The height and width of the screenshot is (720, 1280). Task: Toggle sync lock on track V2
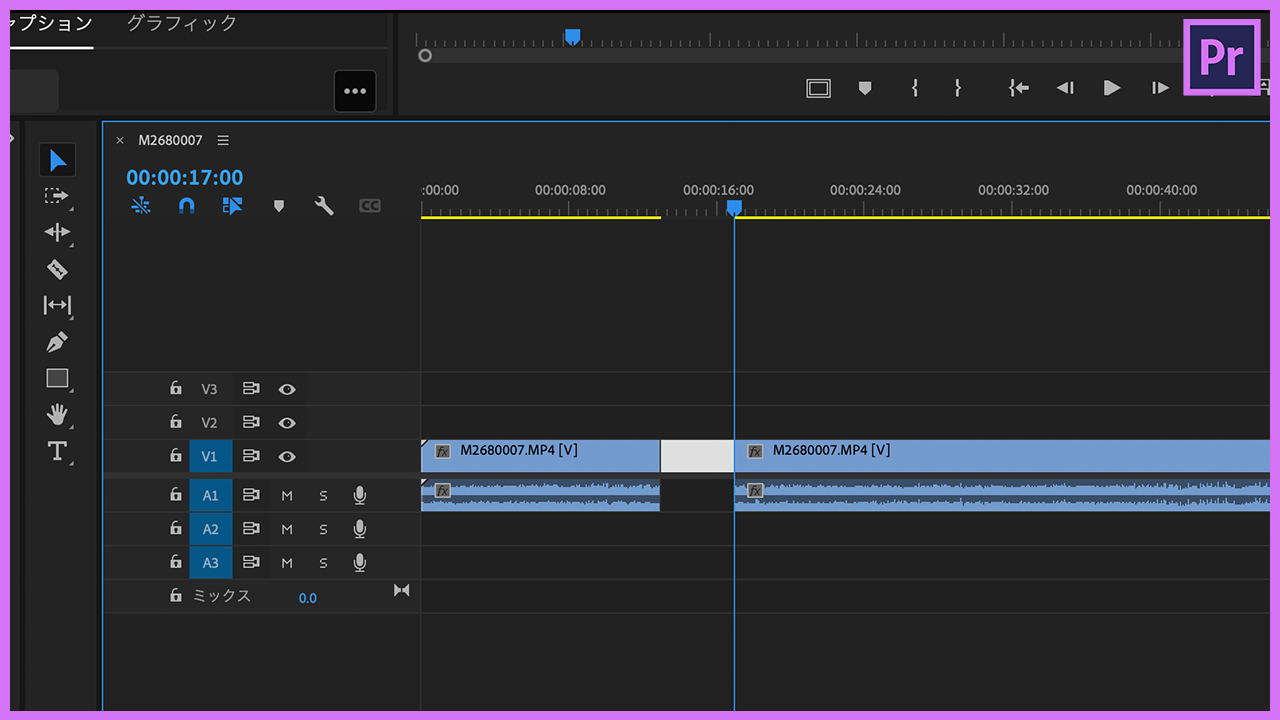(251, 423)
